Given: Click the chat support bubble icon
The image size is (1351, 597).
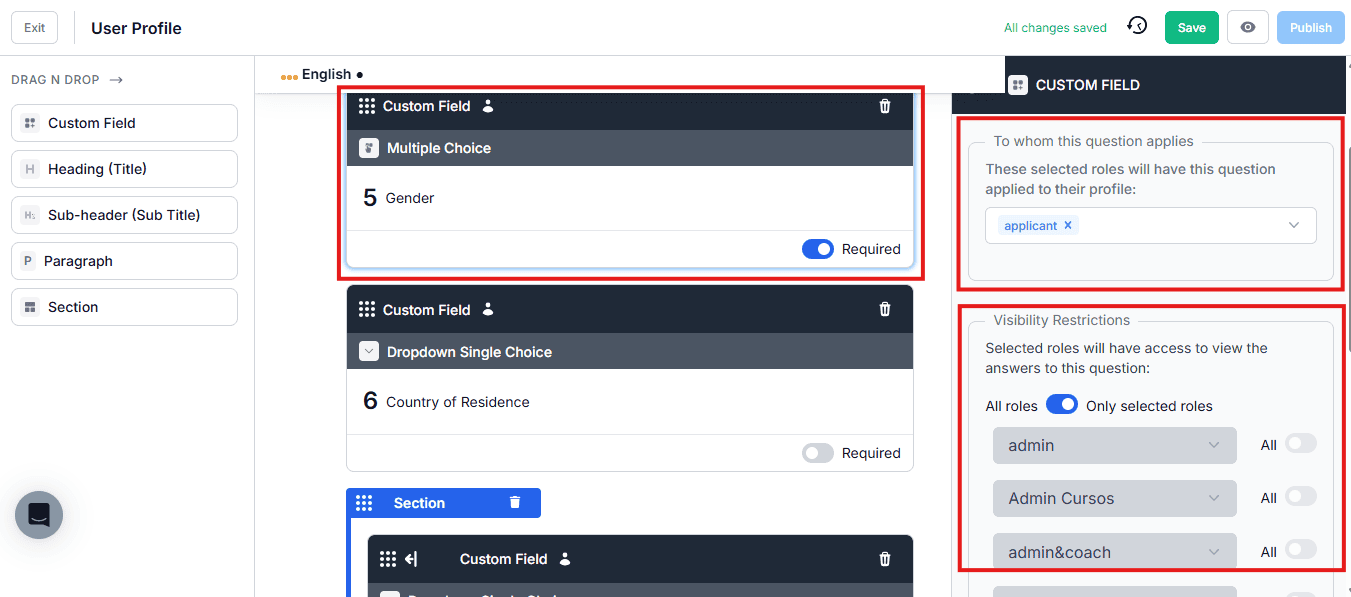Looking at the screenshot, I should 38,515.
